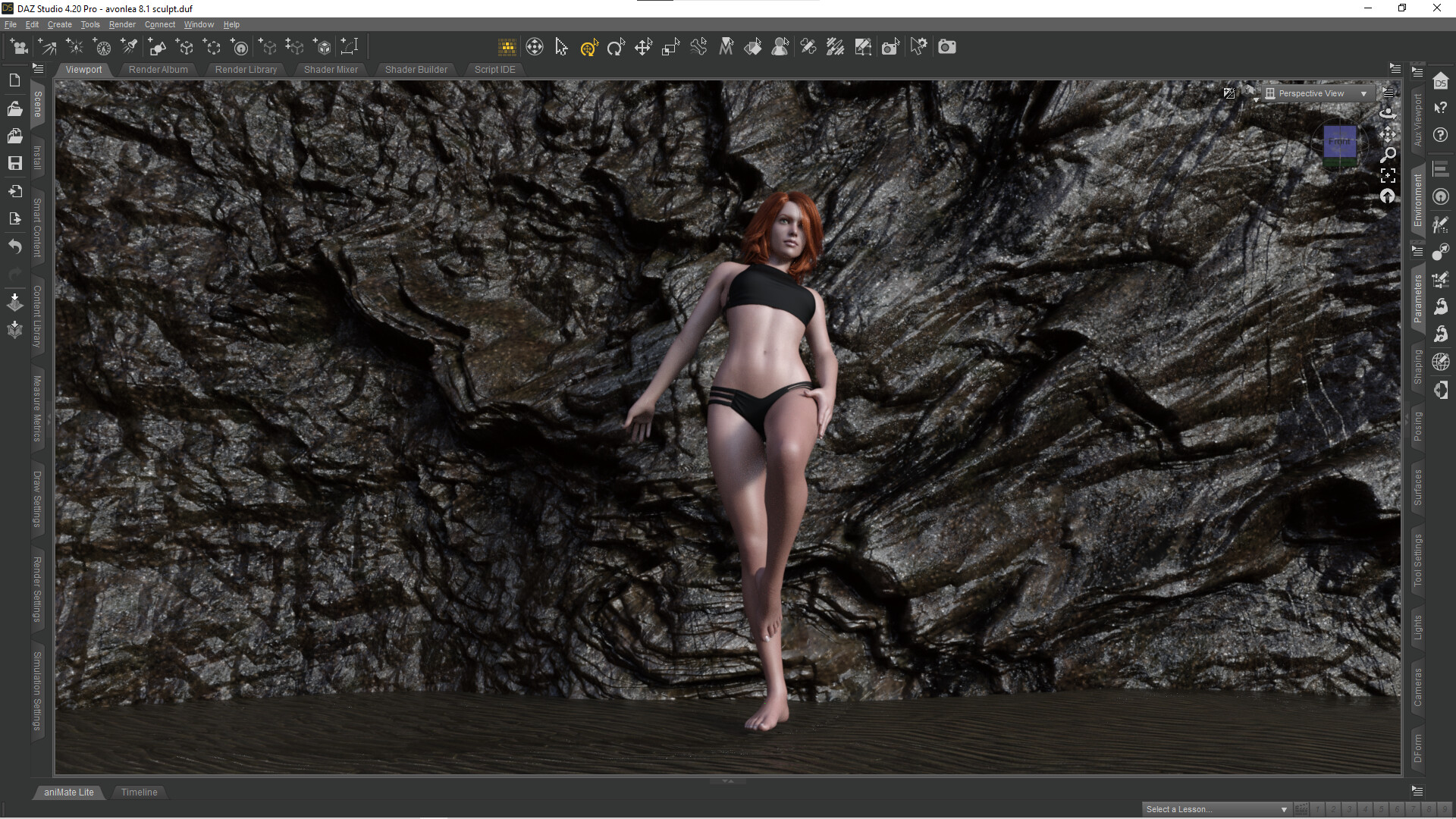The height and width of the screenshot is (819, 1456).
Task: Toggle the Node Selection tool
Action: [x=561, y=48]
